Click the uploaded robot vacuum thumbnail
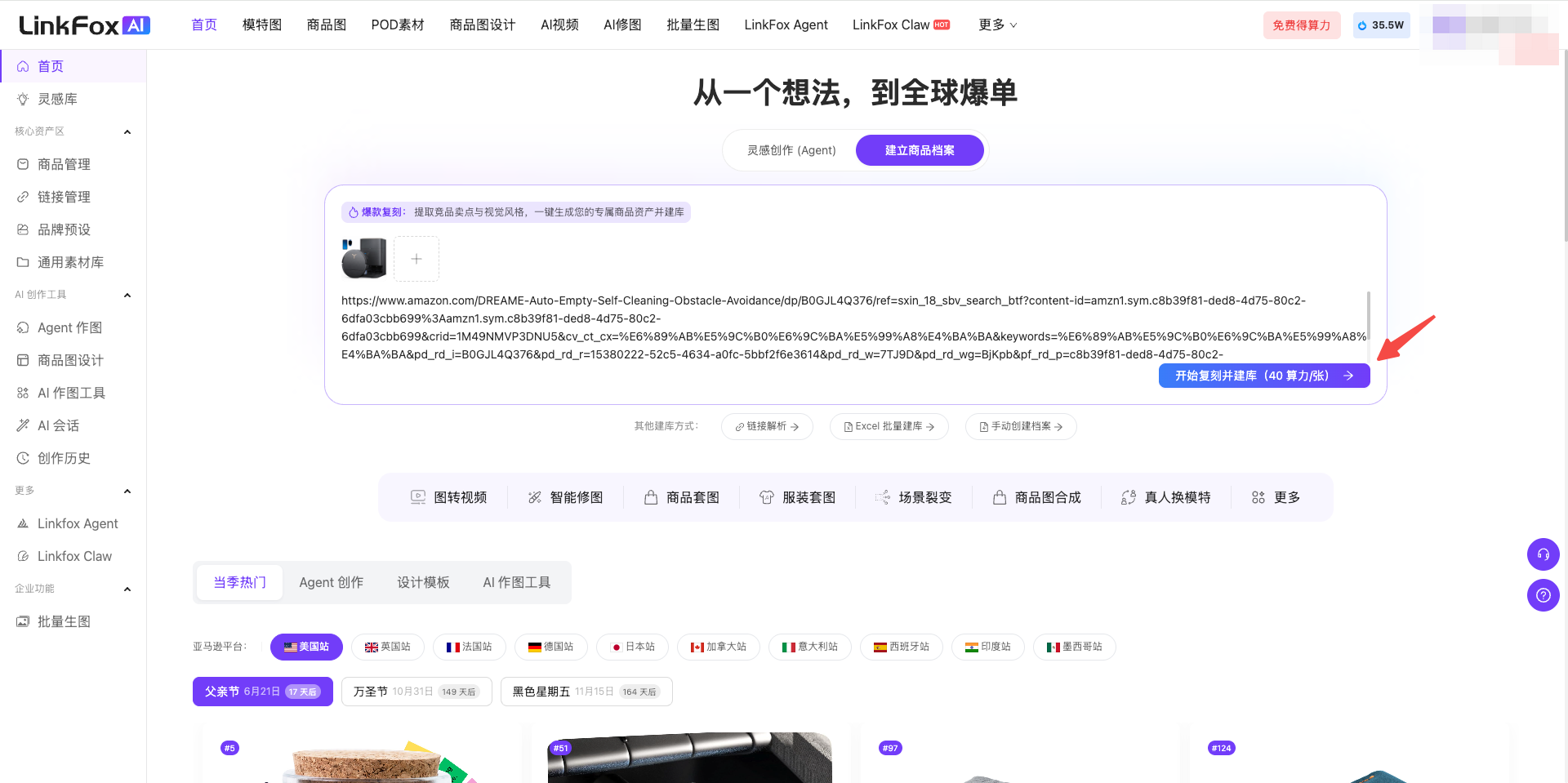The image size is (1568, 783). pos(364,259)
